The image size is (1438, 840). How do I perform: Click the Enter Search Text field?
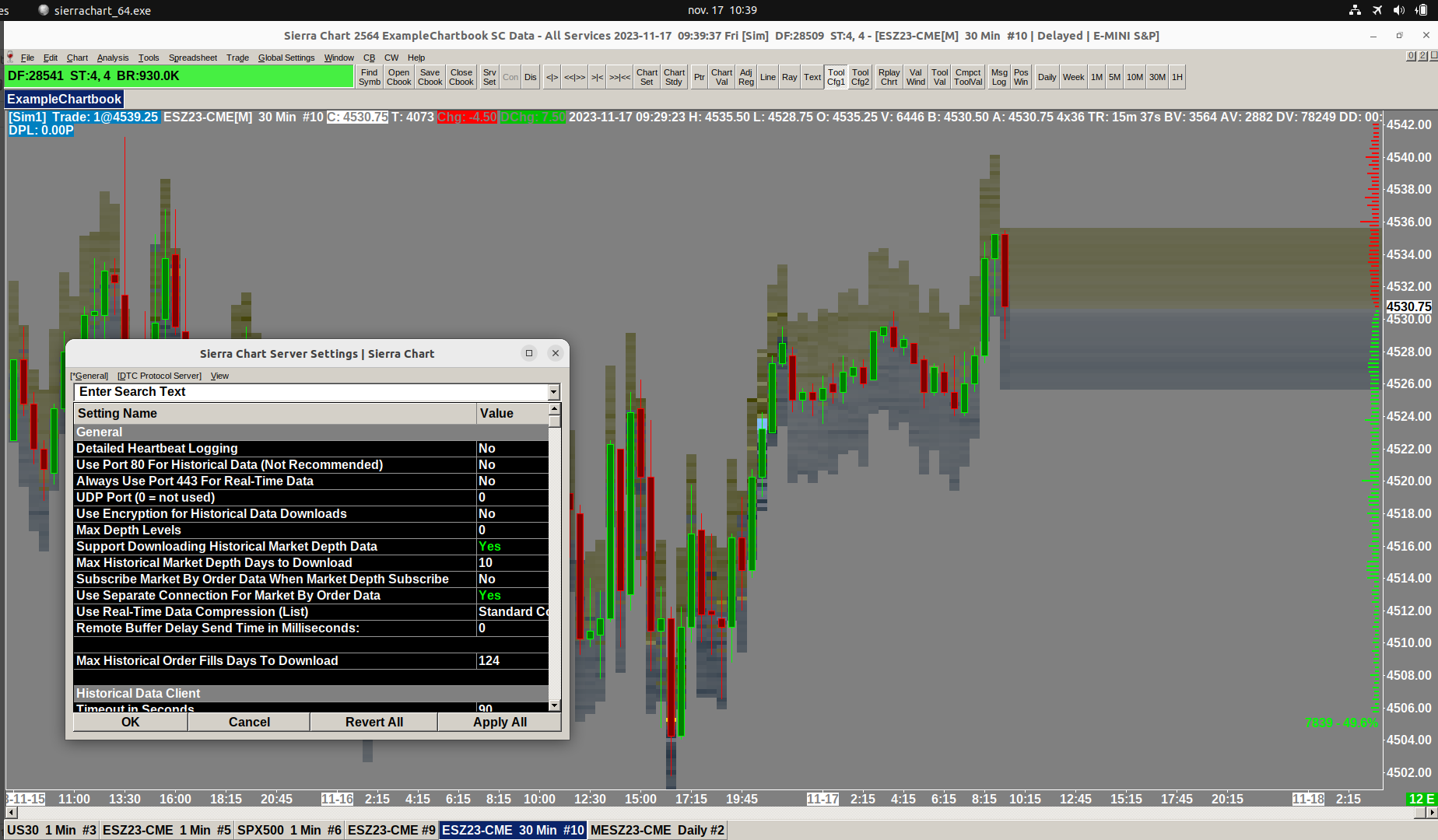[311, 392]
